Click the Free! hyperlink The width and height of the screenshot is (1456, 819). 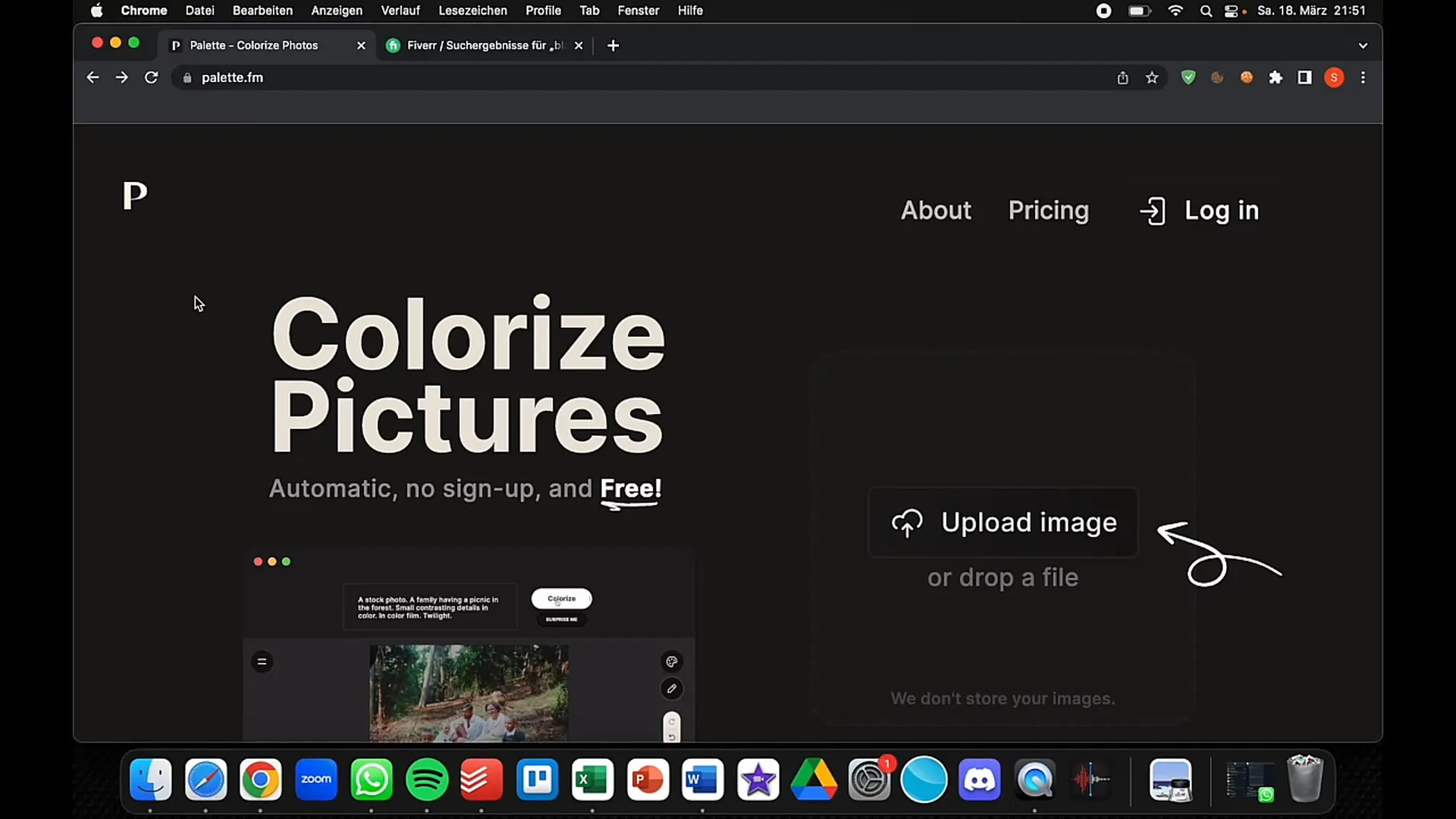631,489
